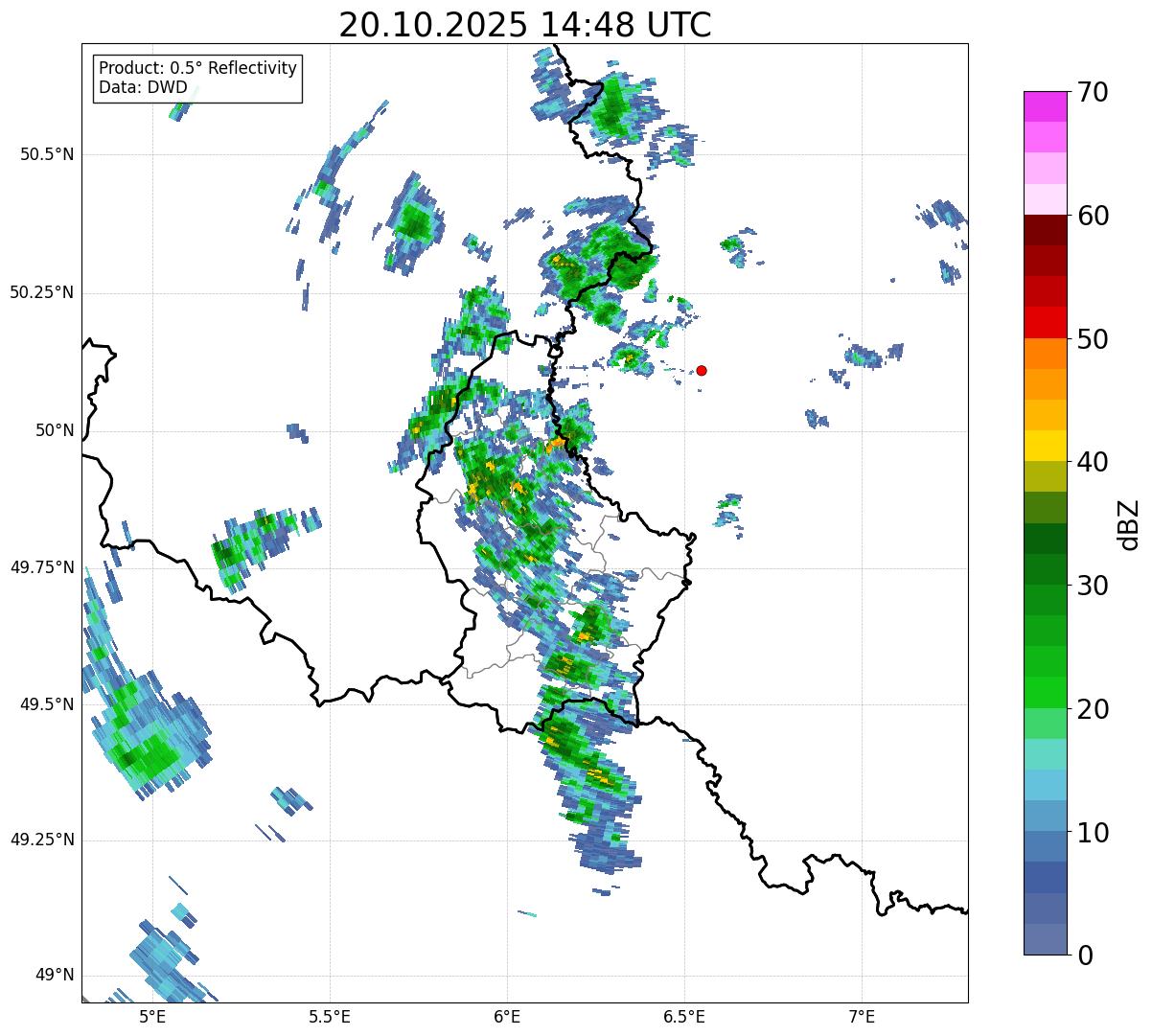The width and height of the screenshot is (1152, 1036).
Task: Click the latitude label '49.5°N'
Action: pos(47,704)
